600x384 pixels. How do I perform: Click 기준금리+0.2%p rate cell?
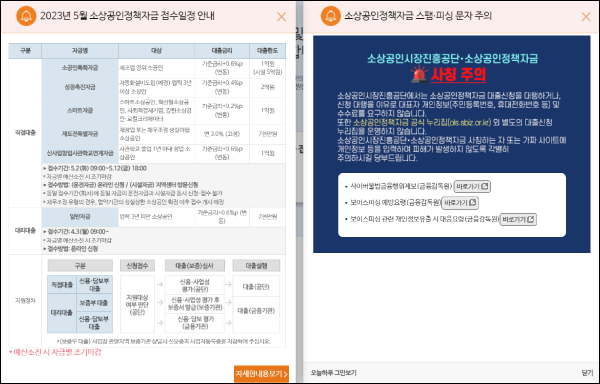tap(222, 111)
